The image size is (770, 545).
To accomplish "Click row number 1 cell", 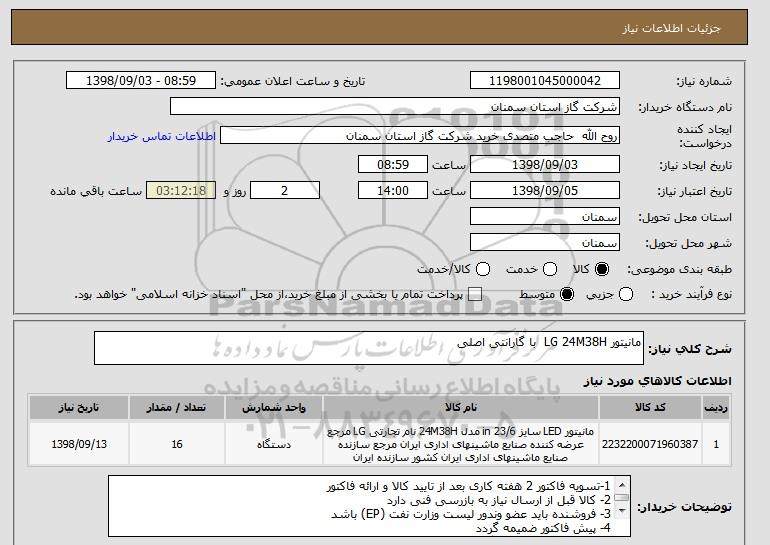I will tap(716, 444).
